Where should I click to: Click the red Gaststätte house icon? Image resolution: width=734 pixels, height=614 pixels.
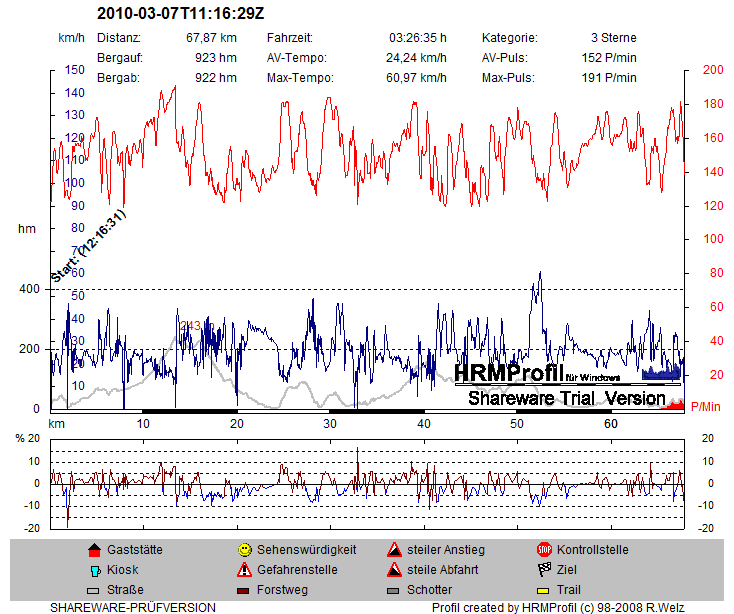[94, 550]
